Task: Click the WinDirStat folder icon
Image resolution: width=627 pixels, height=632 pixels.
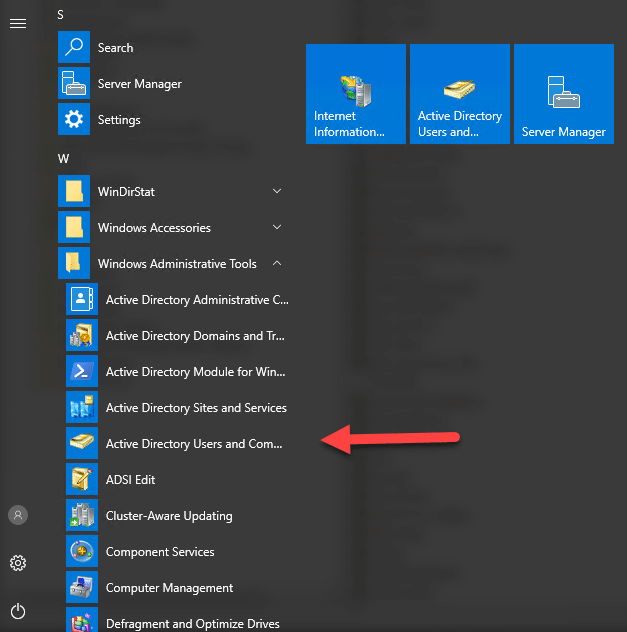Action: [x=74, y=191]
